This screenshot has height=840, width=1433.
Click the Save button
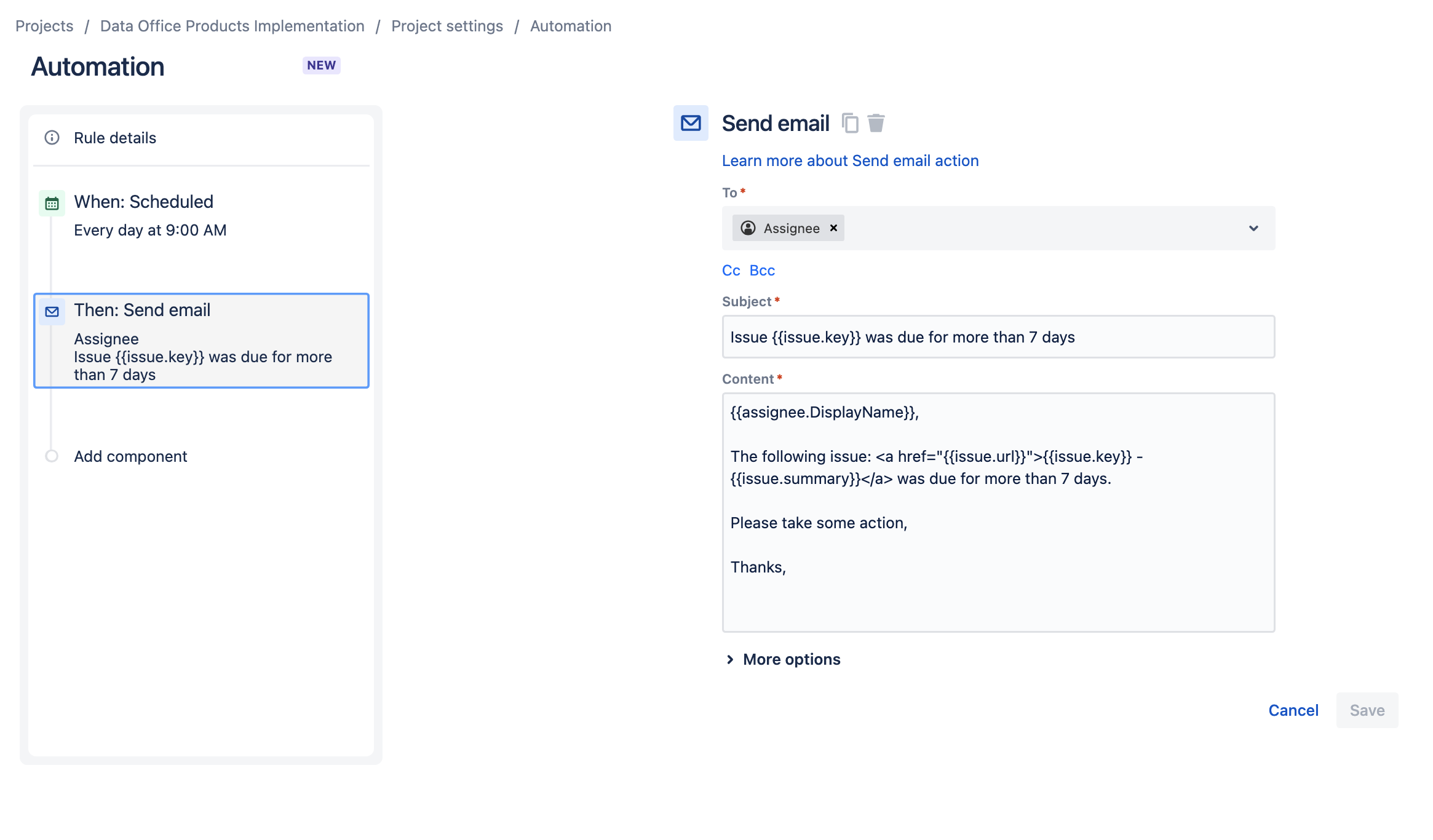point(1367,710)
